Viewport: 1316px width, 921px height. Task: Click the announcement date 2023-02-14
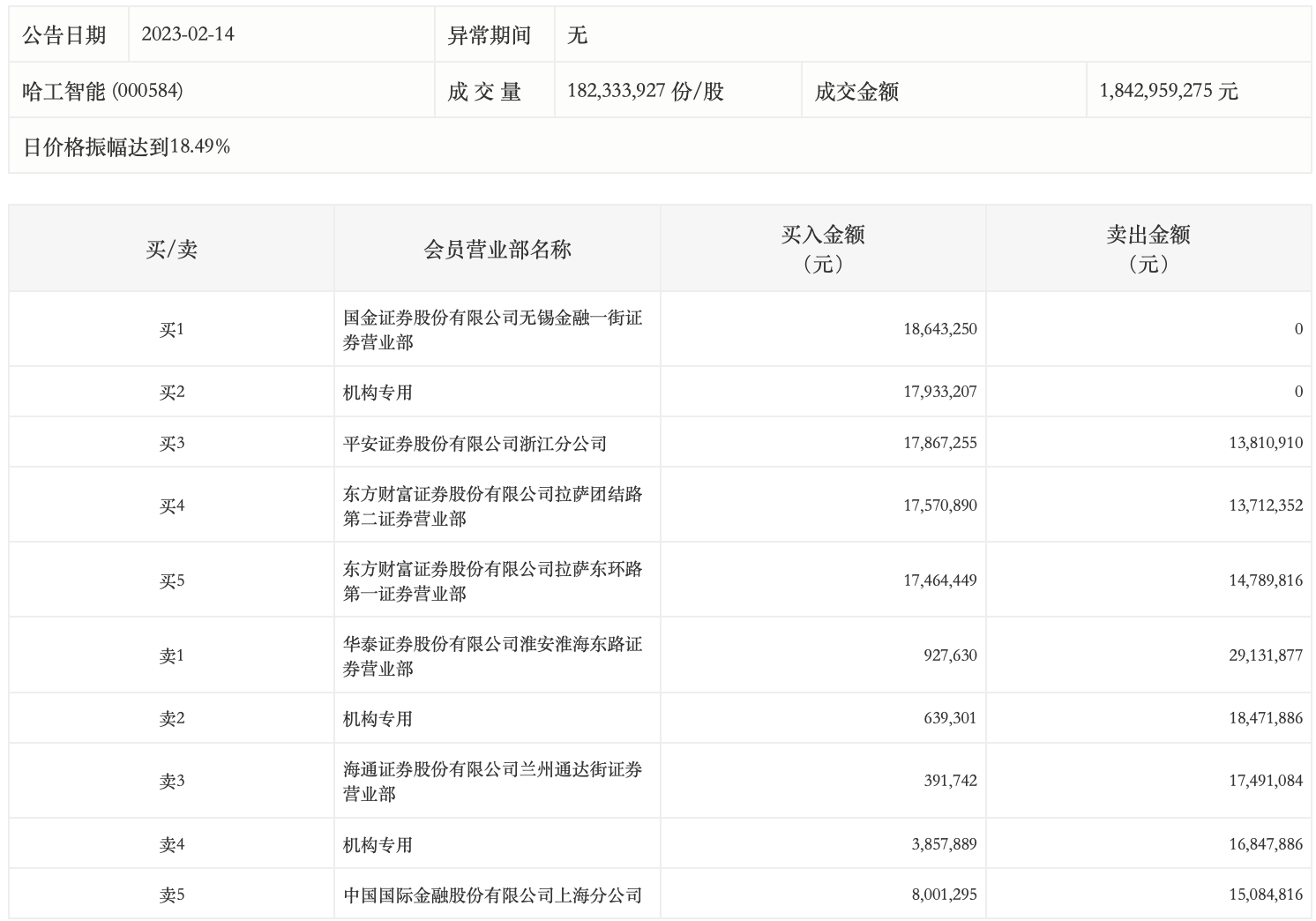pos(188,35)
